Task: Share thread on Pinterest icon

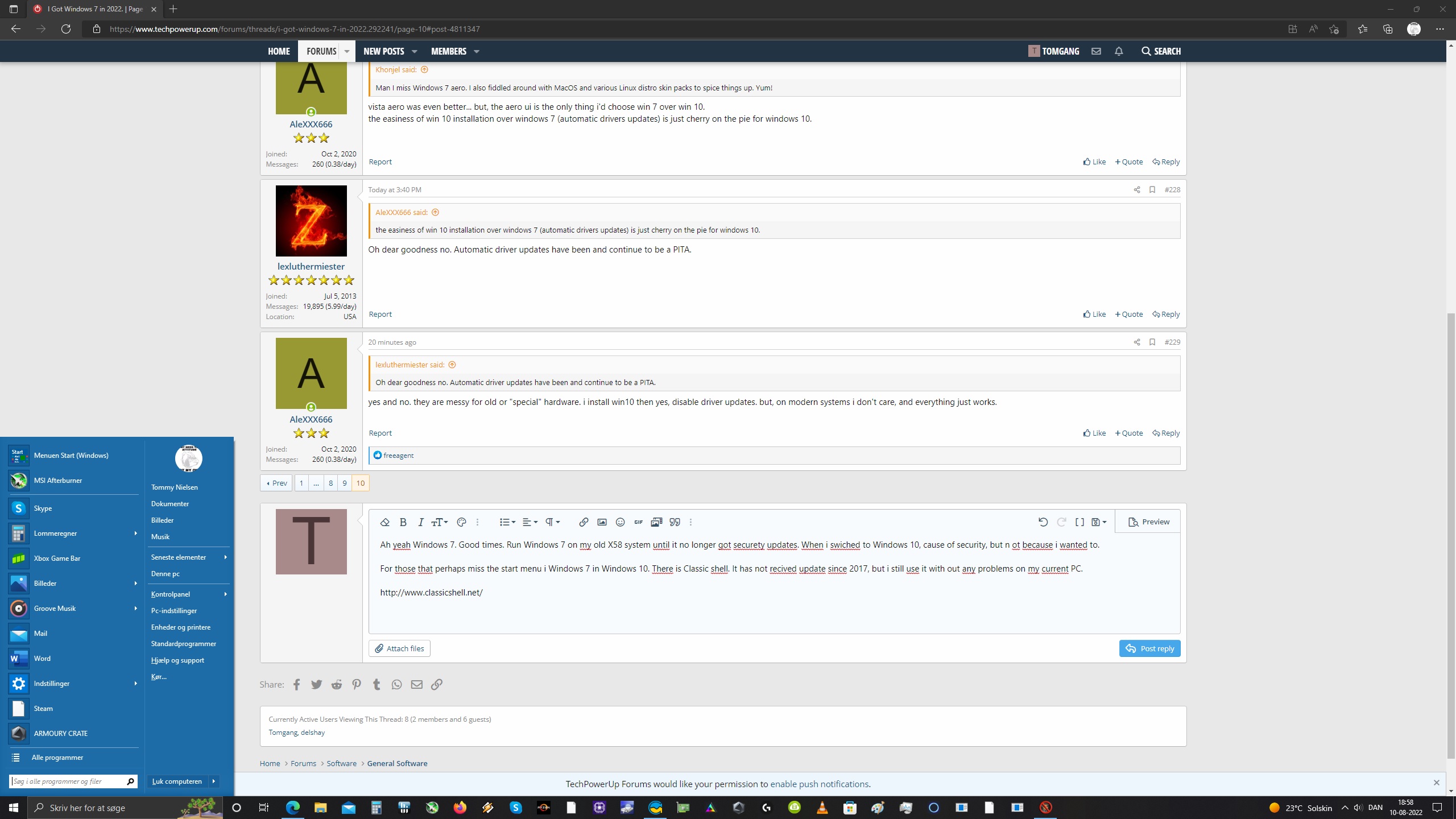Action: coord(356,684)
